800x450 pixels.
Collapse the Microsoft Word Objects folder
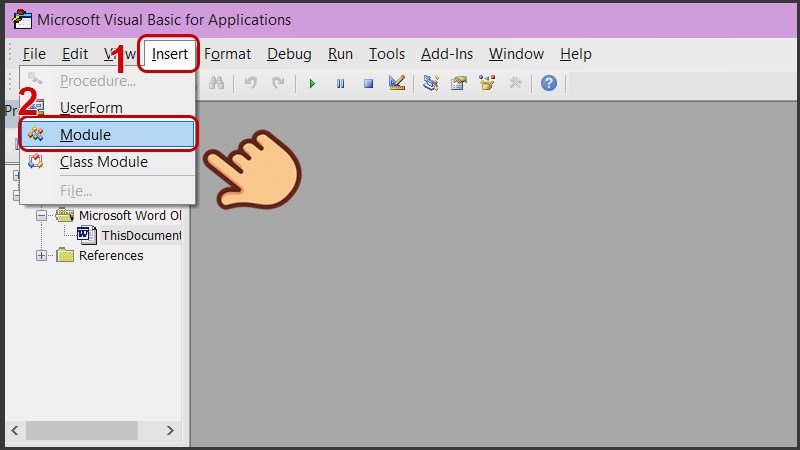click(x=41, y=216)
